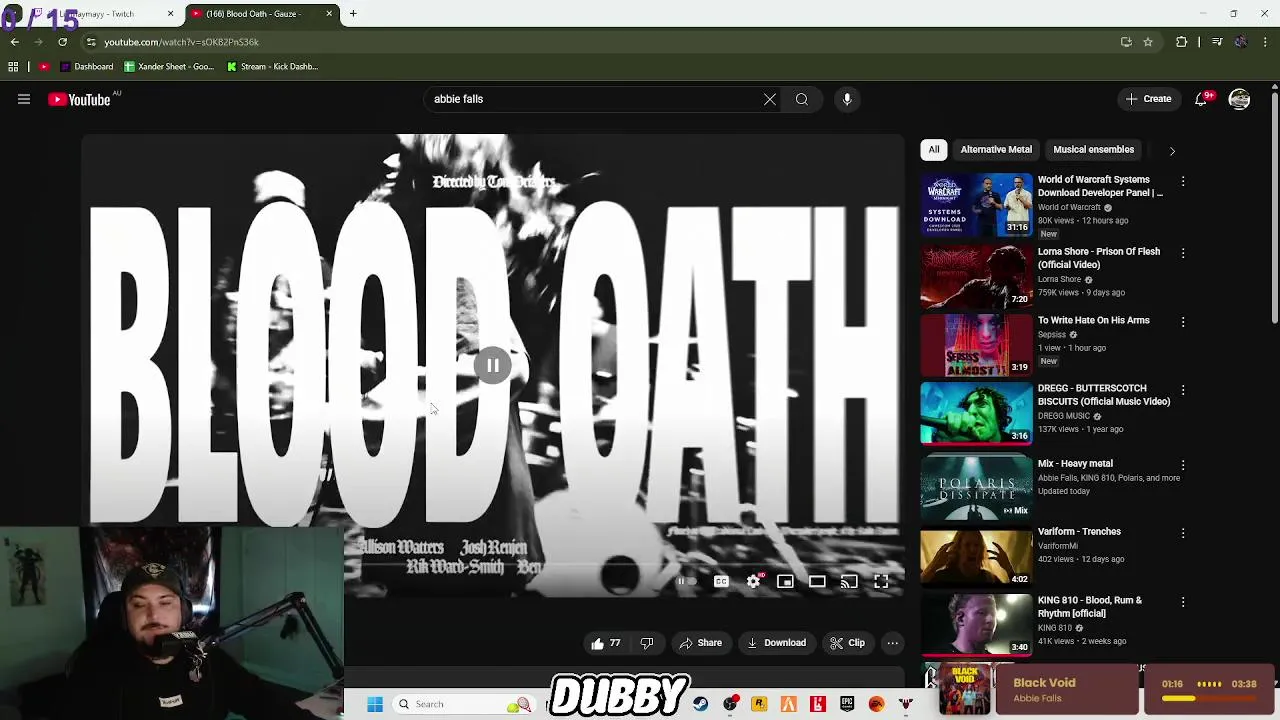Install app icon in the address bar
This screenshot has width=1280, height=720.
(1126, 42)
